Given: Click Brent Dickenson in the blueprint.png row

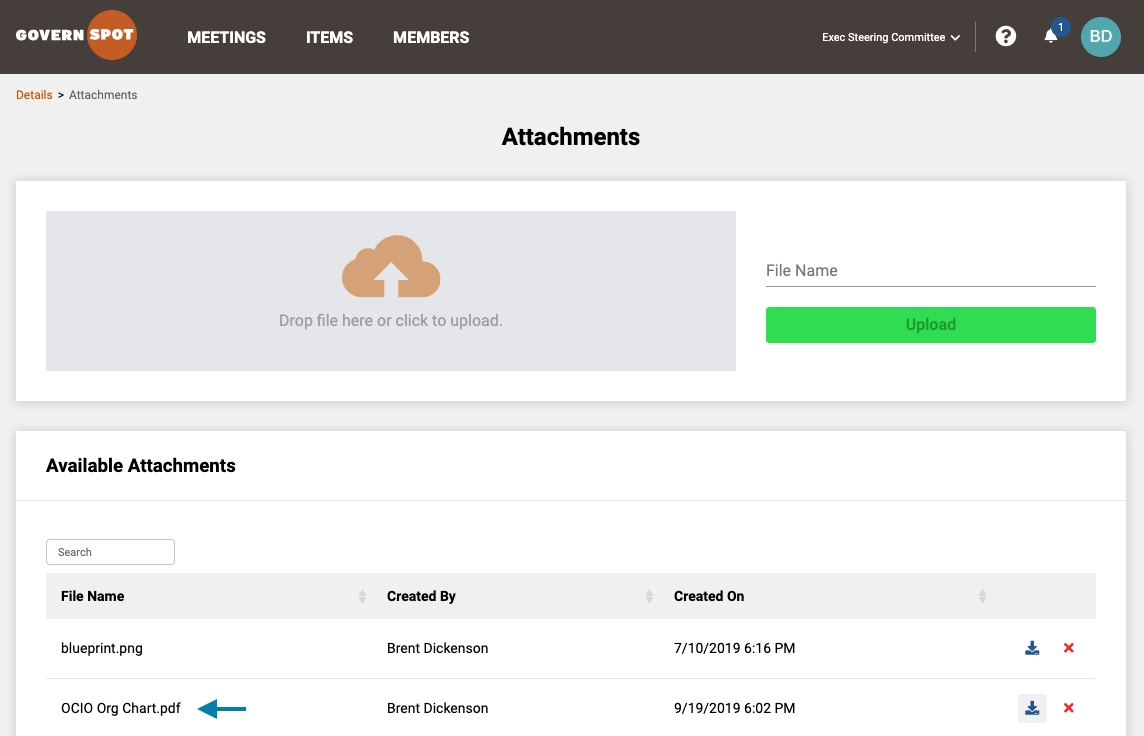Looking at the screenshot, I should pos(437,648).
